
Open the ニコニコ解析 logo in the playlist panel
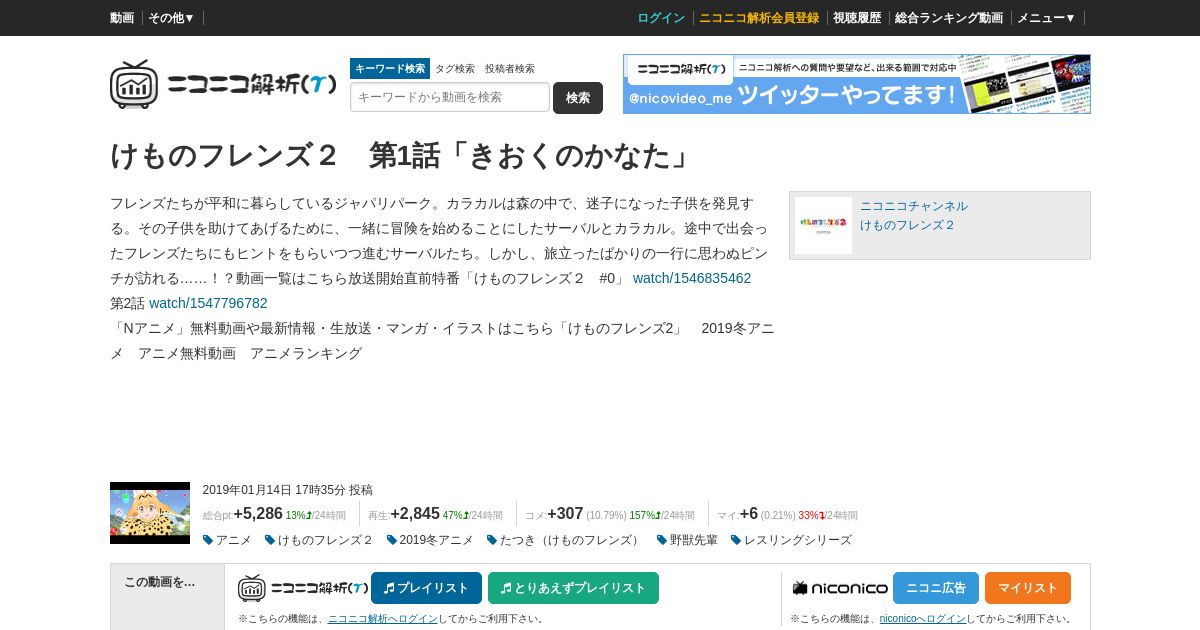[x=303, y=588]
